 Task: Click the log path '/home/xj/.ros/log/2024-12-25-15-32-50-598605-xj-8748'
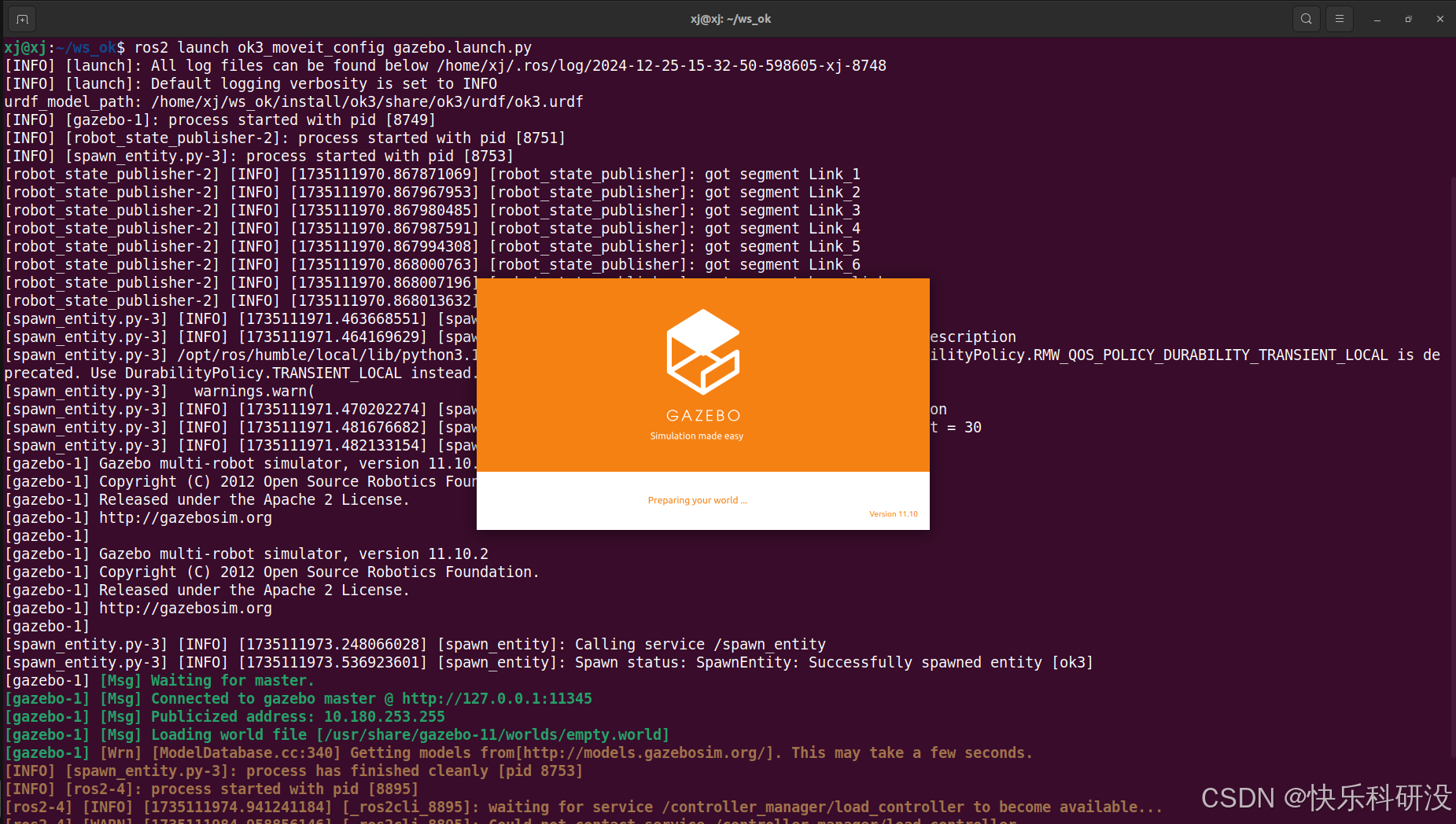point(662,66)
